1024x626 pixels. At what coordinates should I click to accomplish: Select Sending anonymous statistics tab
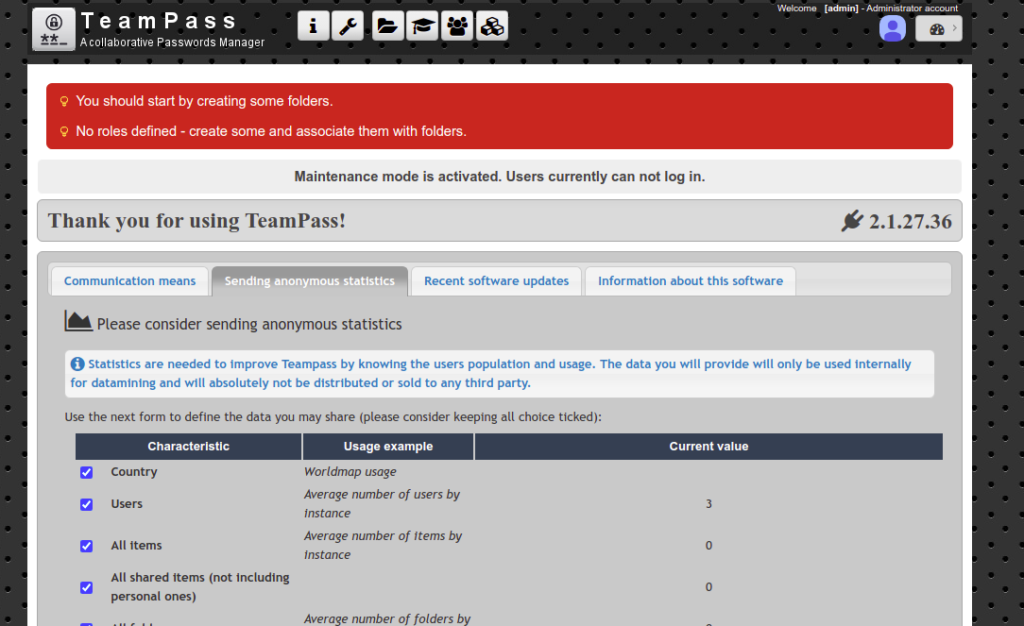pyautogui.click(x=310, y=281)
